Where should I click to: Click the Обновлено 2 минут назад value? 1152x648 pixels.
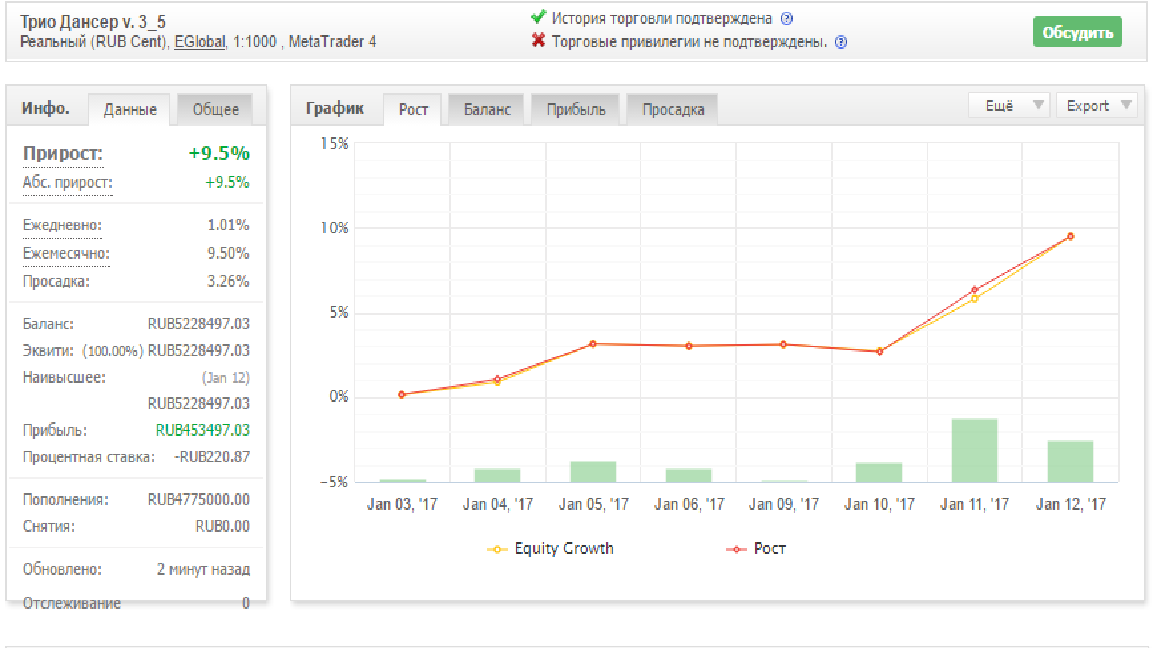point(204,569)
